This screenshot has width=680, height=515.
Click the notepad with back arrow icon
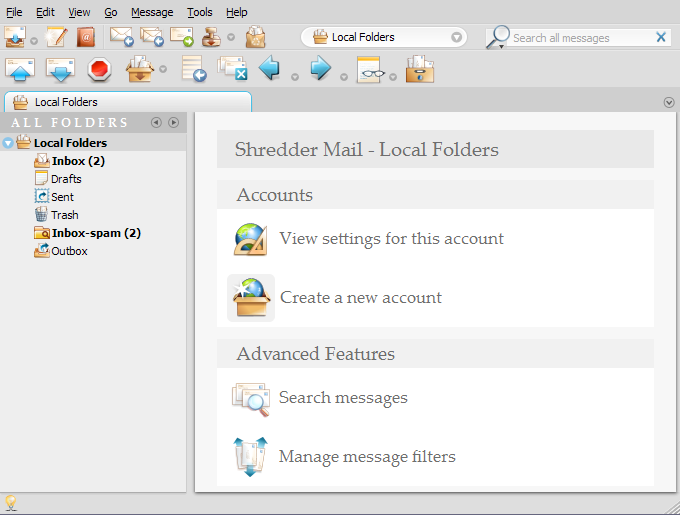click(193, 69)
